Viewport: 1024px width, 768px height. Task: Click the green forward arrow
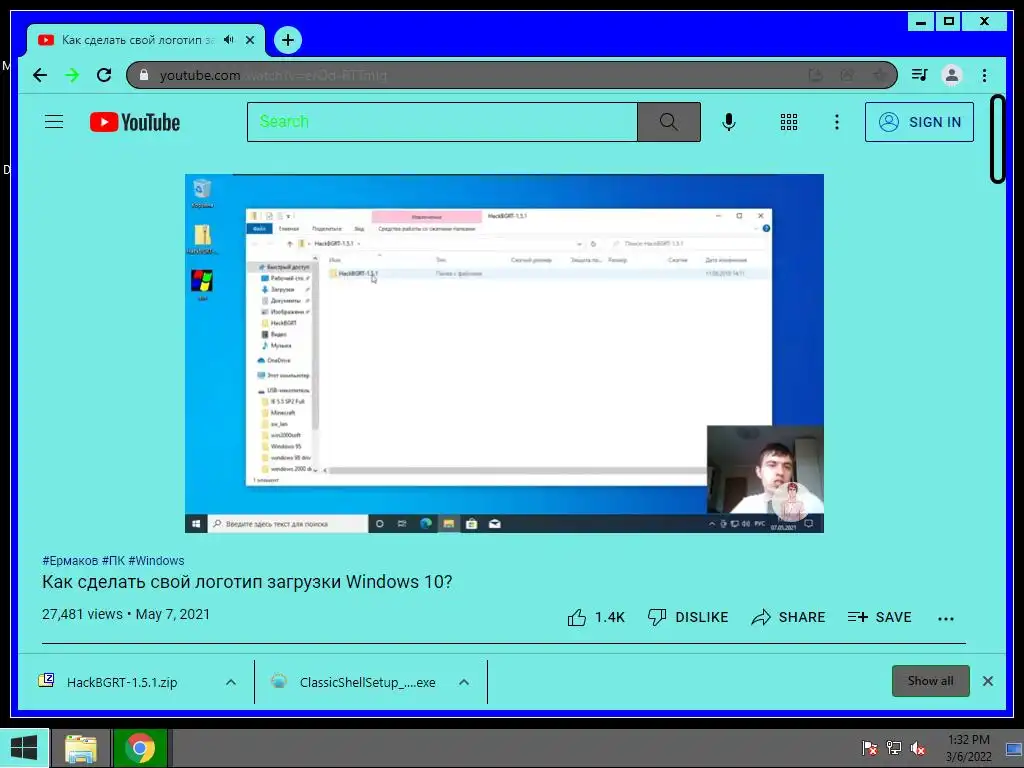(72, 75)
